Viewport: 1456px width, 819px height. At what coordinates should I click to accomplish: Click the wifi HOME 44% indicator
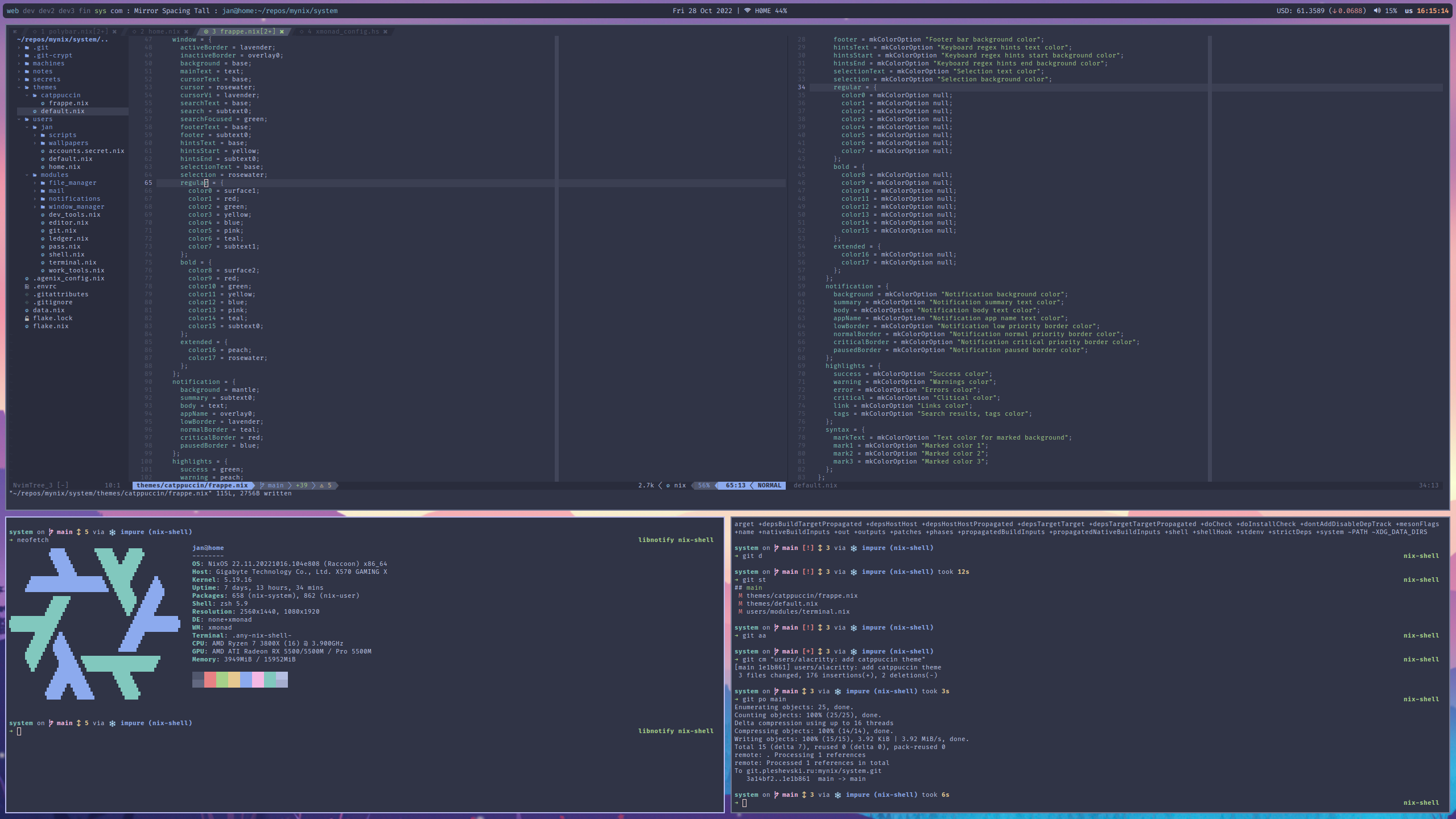pos(766,11)
